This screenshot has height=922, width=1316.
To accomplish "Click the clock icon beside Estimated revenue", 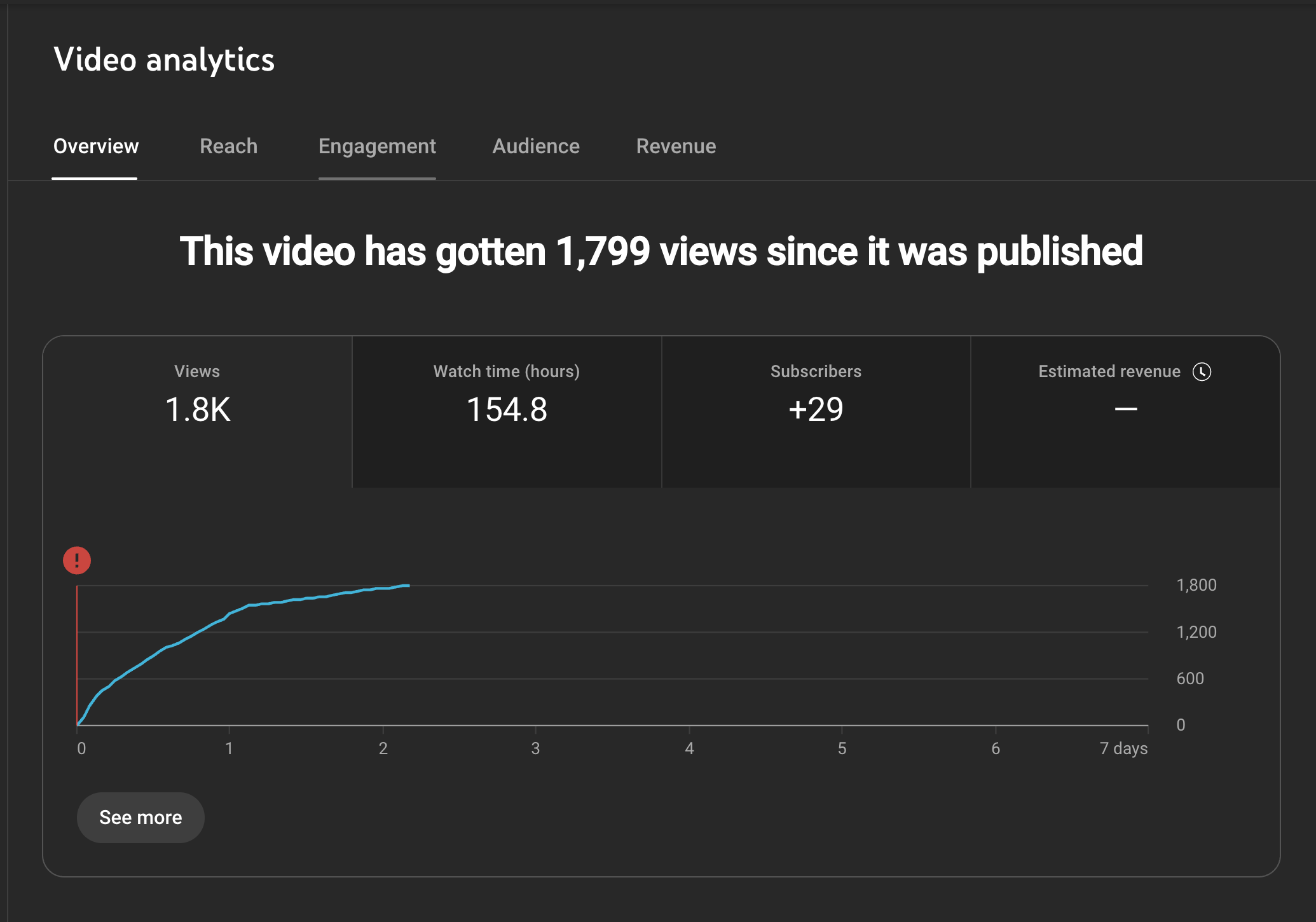I will (x=1202, y=371).
